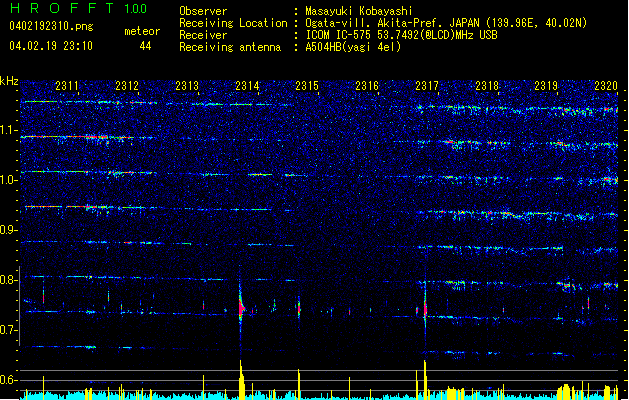This screenshot has height=400, width=629.
Task: Click the tallest yellow power spike at 2314
Action: pos(241,380)
